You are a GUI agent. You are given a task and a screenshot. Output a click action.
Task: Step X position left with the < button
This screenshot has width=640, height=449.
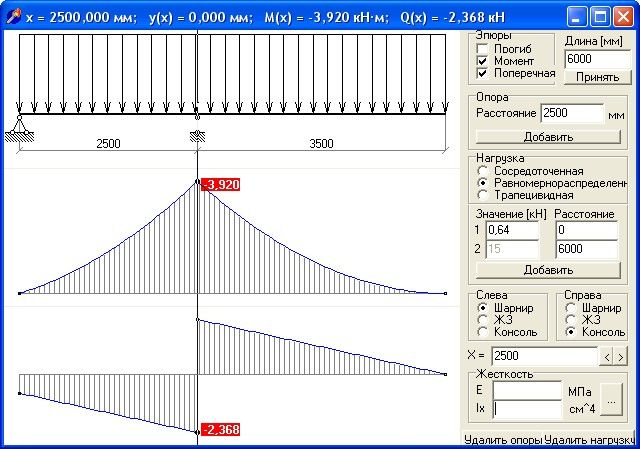click(x=606, y=356)
